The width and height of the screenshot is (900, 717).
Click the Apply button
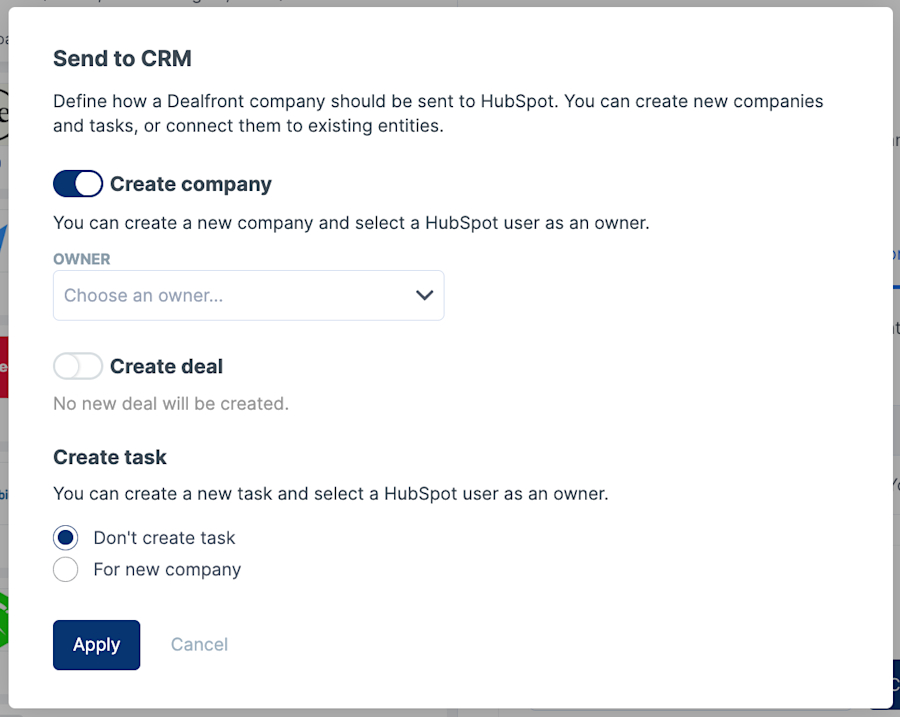coord(96,644)
